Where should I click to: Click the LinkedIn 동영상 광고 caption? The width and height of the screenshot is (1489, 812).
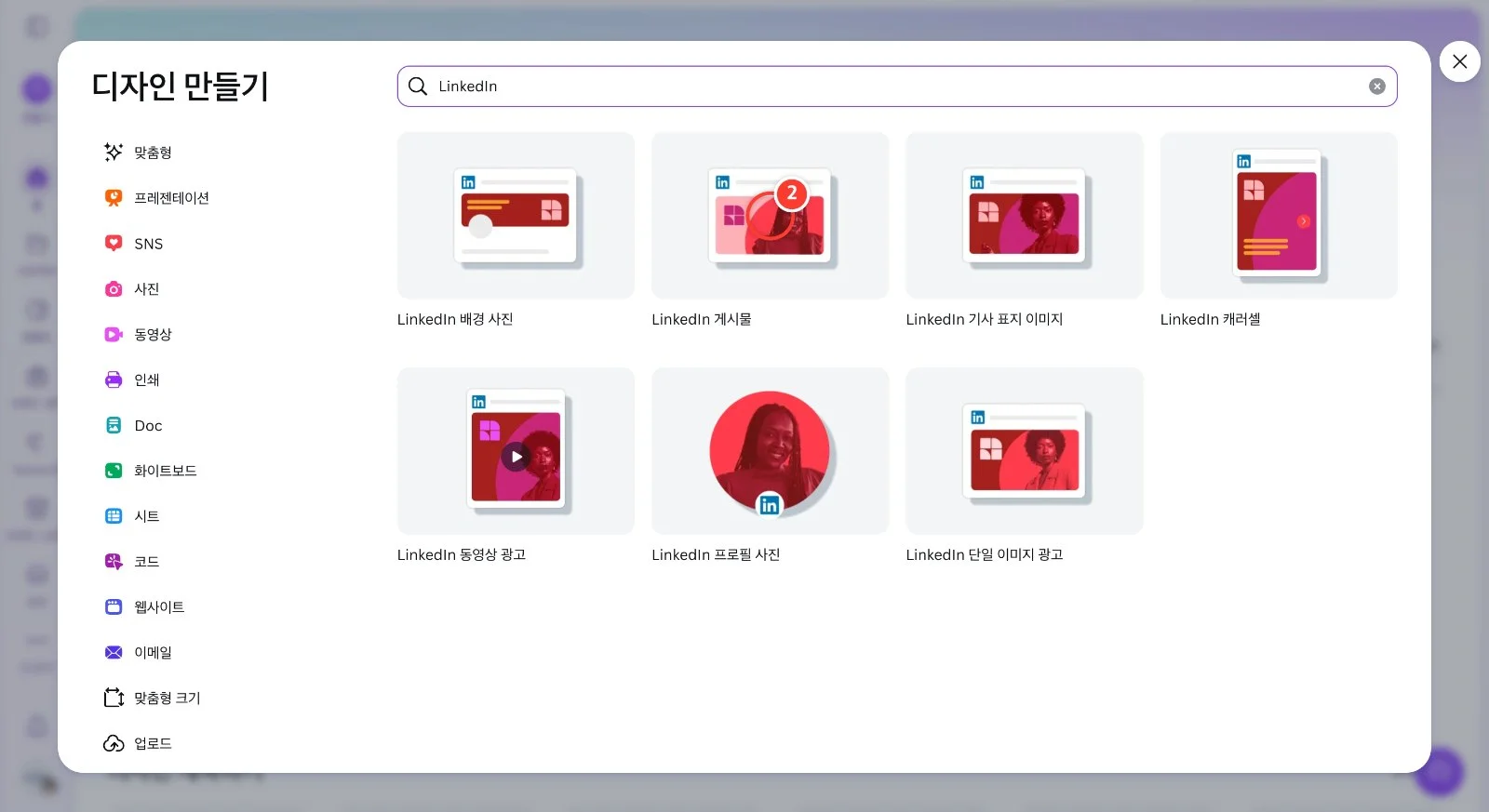tap(462, 554)
